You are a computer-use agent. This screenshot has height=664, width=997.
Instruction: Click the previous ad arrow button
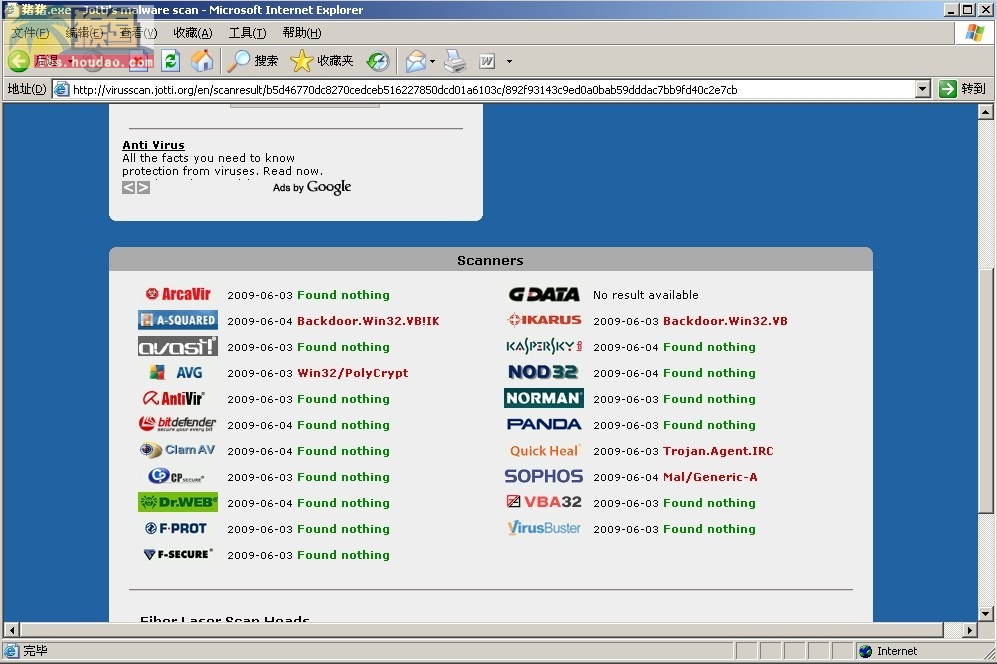(x=128, y=187)
